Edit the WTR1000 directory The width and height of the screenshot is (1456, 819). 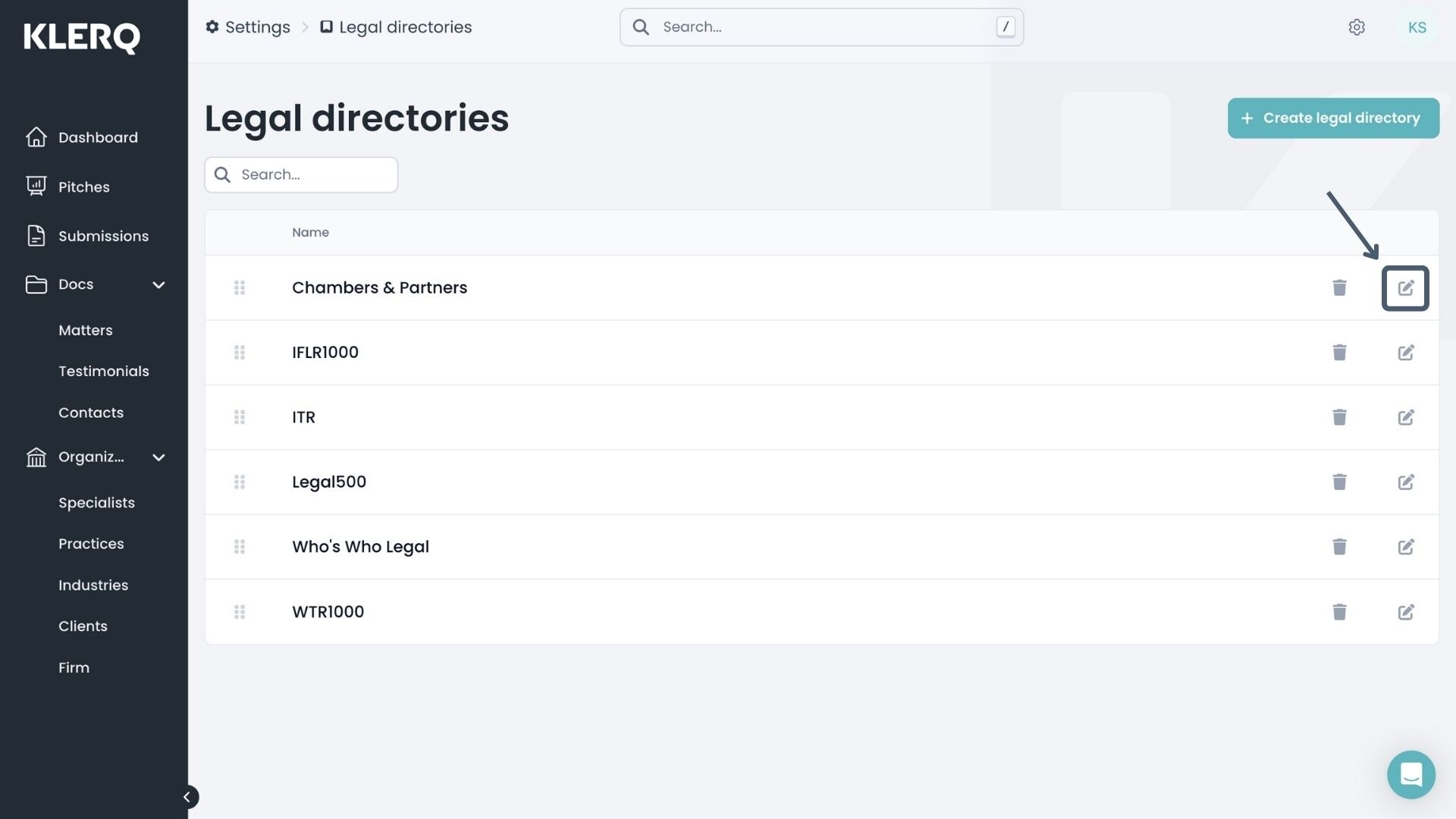1405,612
